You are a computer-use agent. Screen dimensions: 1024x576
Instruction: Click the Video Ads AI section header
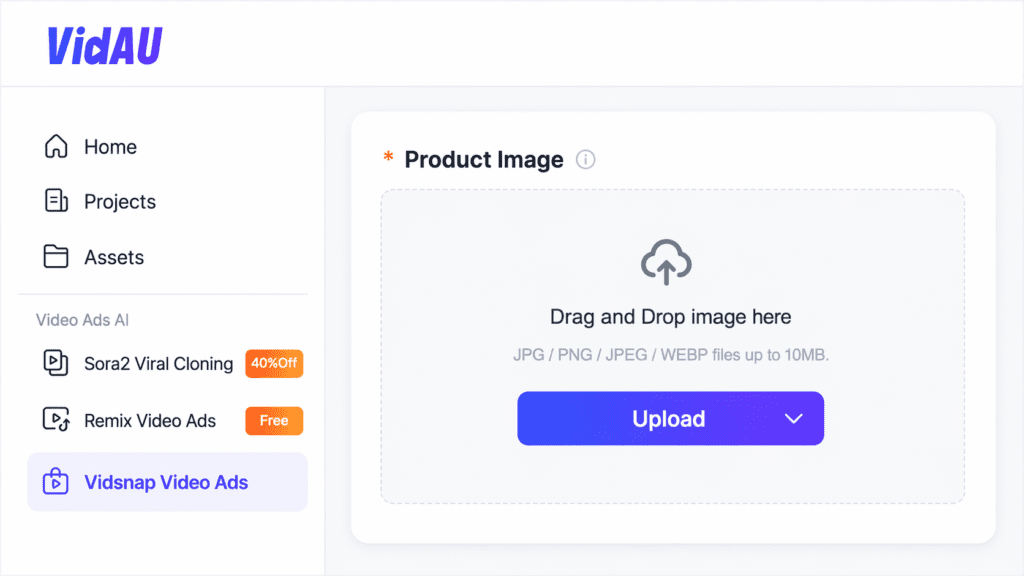coord(82,319)
